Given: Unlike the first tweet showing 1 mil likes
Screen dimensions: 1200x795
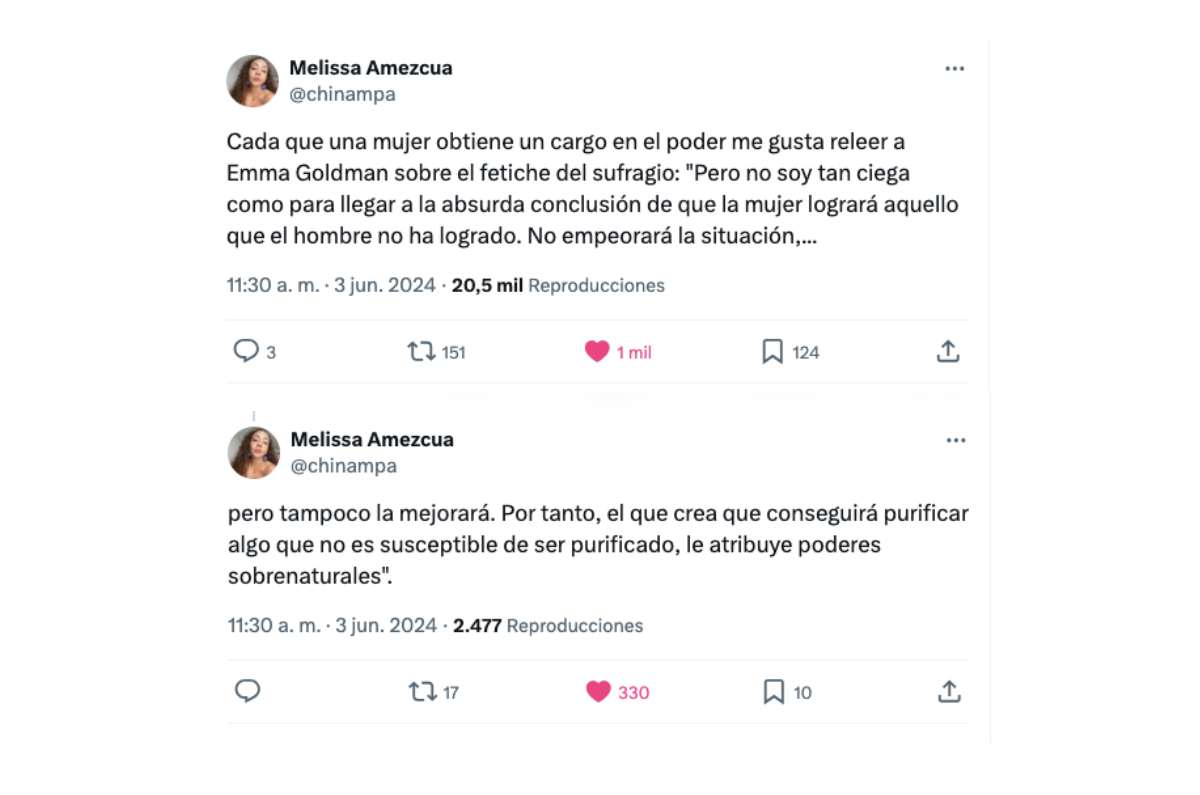Looking at the screenshot, I should (x=597, y=352).
